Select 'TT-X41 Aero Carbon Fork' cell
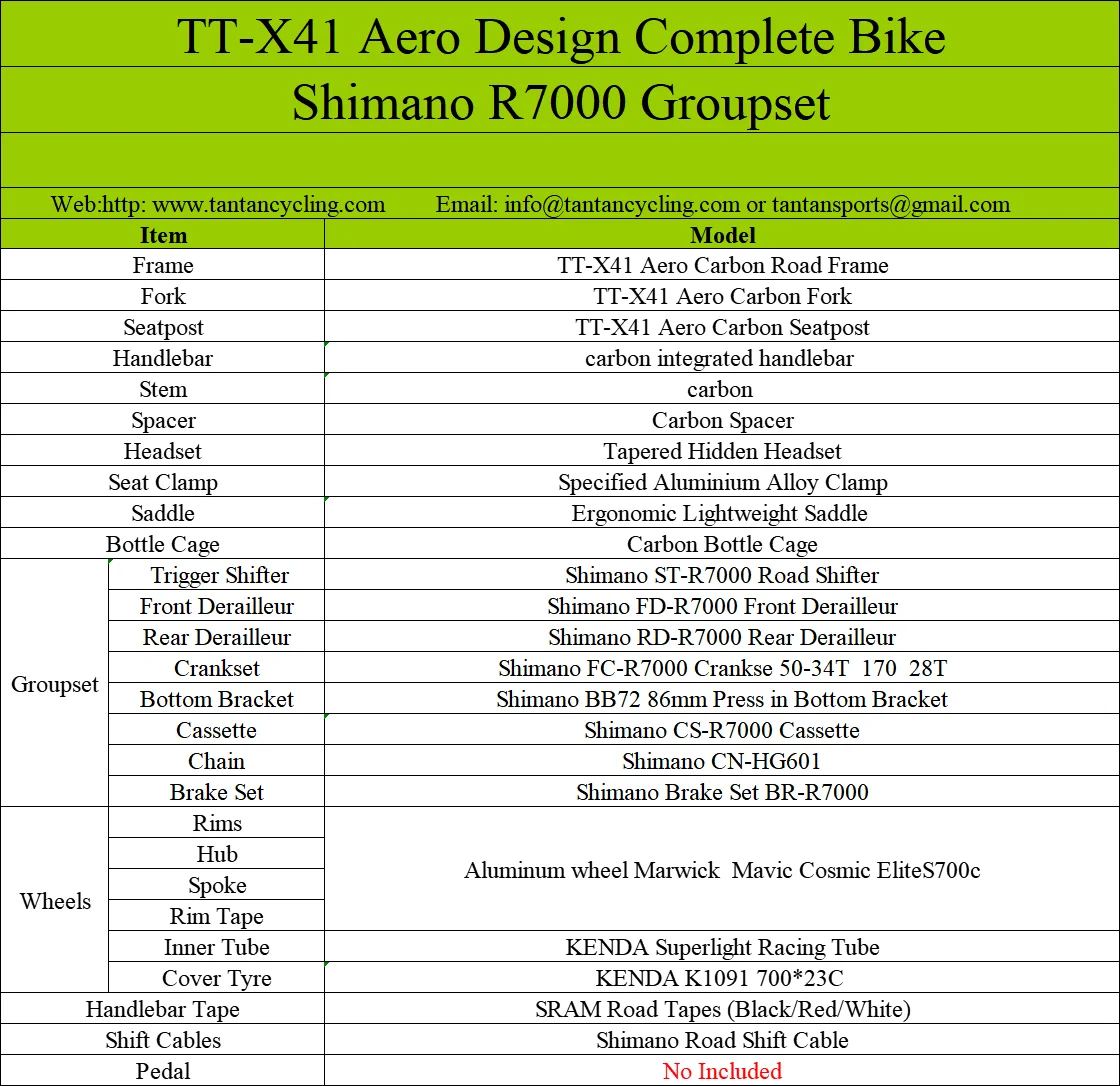The width and height of the screenshot is (1120, 1086). 722,296
